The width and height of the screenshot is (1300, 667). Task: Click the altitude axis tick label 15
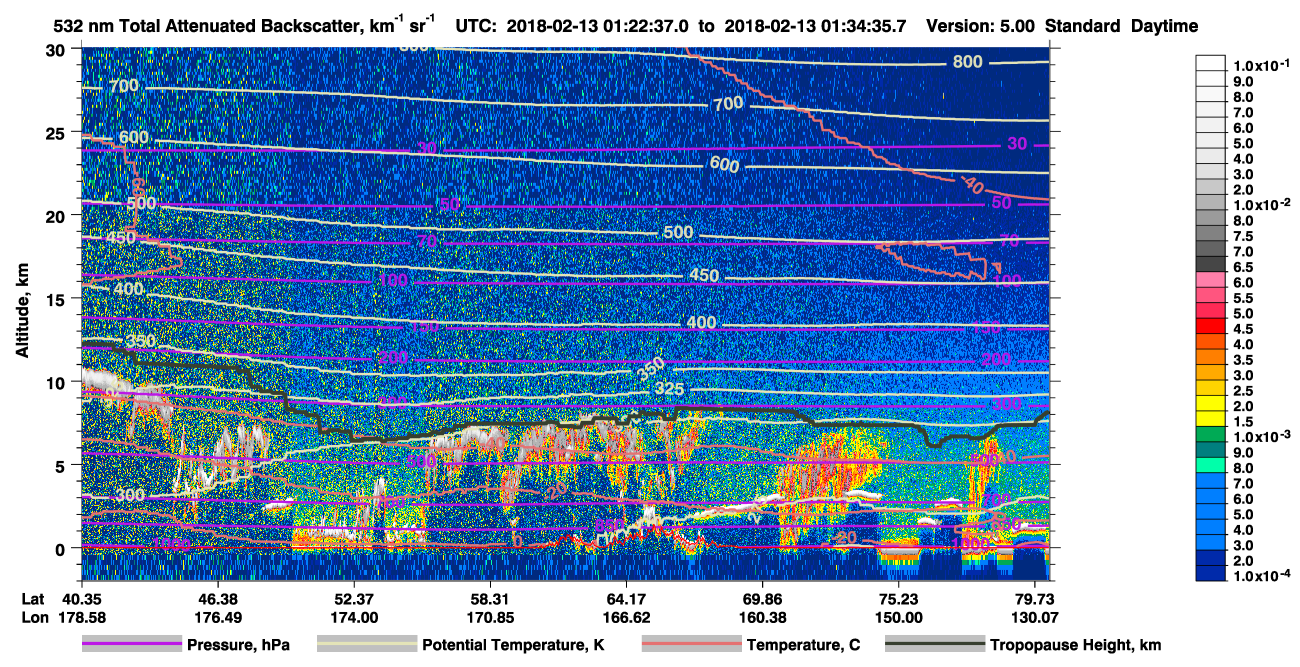[x=57, y=298]
